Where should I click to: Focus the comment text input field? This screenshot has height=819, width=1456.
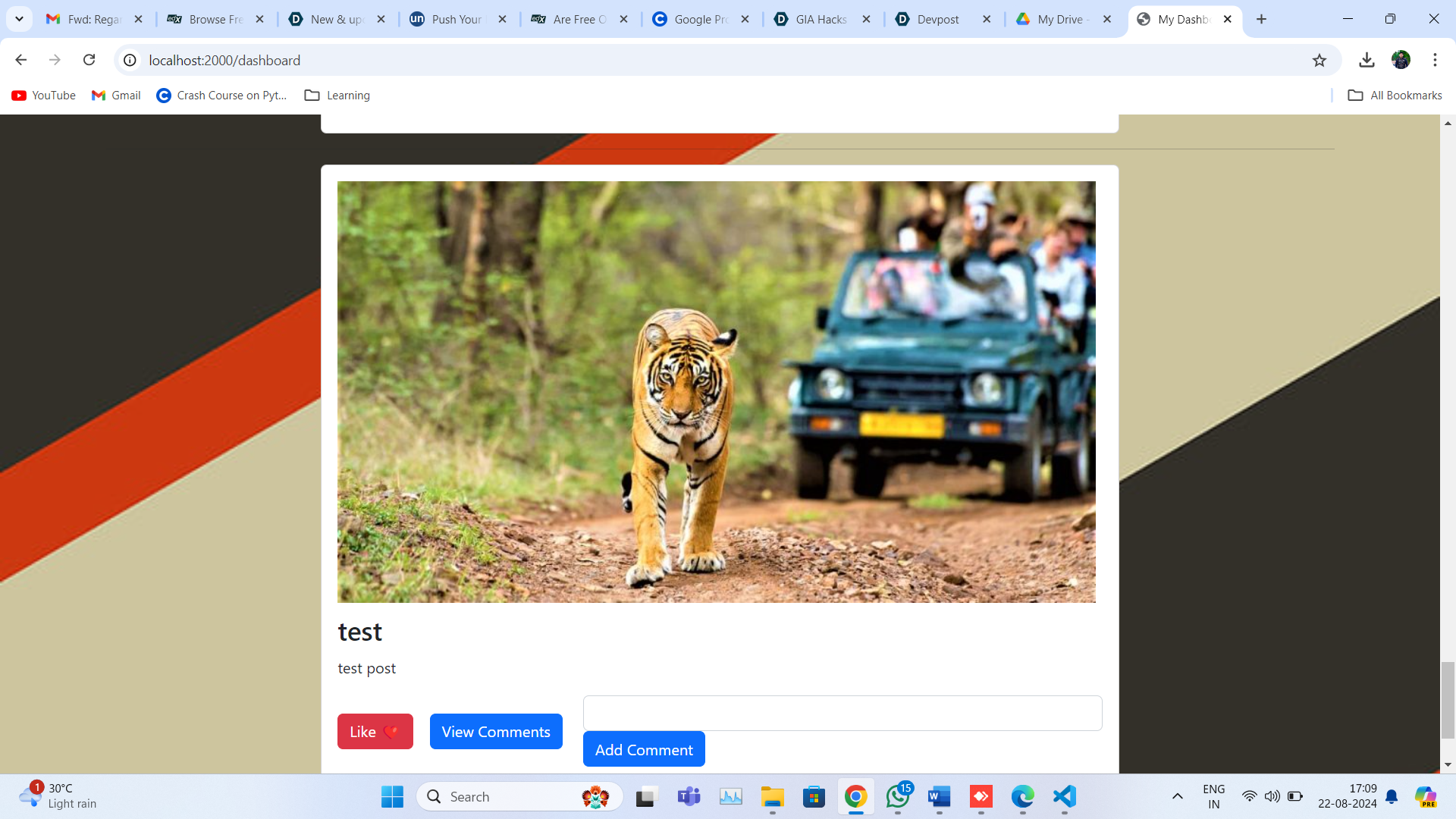(842, 713)
